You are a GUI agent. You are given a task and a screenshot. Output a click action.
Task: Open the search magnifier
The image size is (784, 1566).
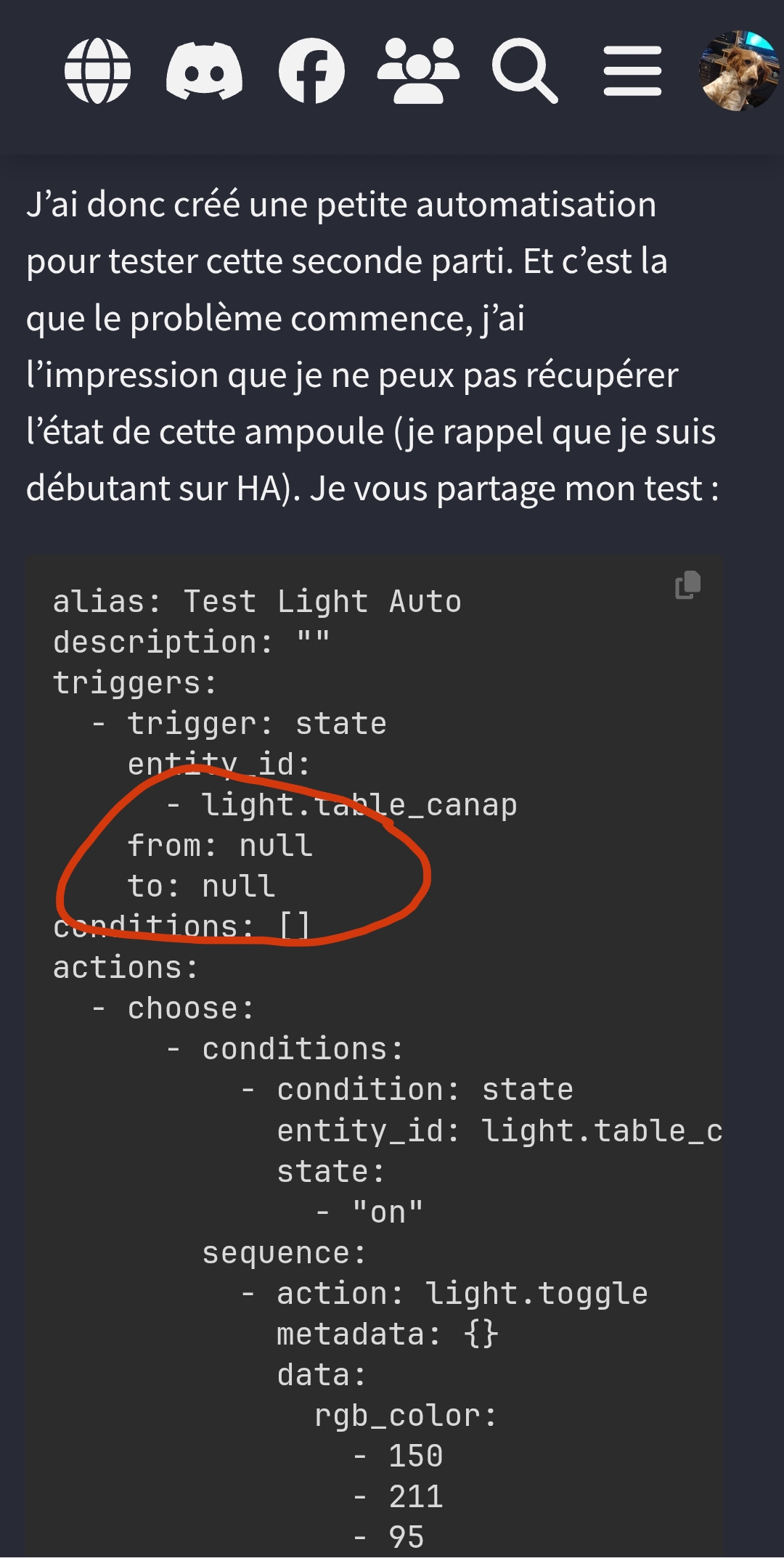coord(524,71)
